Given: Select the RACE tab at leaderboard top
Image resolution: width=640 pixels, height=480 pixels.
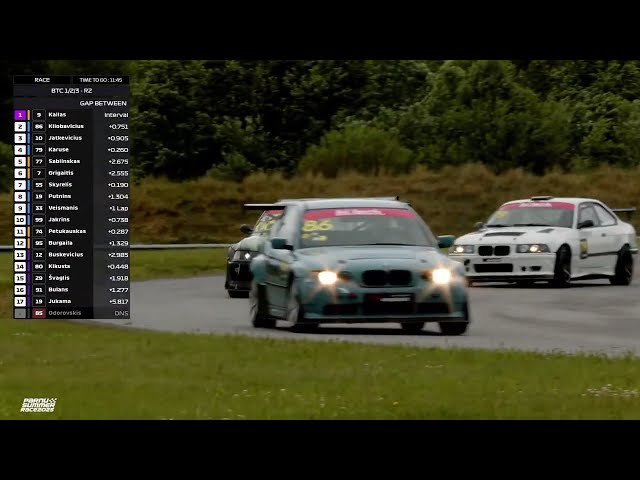Looking at the screenshot, I should (42, 79).
